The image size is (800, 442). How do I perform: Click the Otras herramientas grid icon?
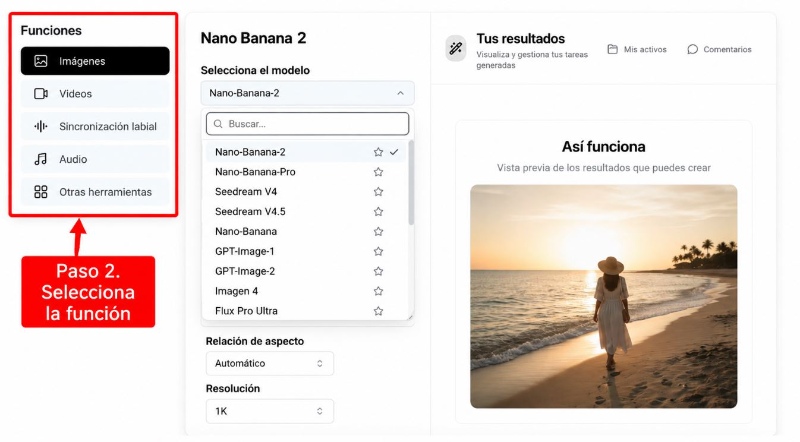(x=41, y=192)
